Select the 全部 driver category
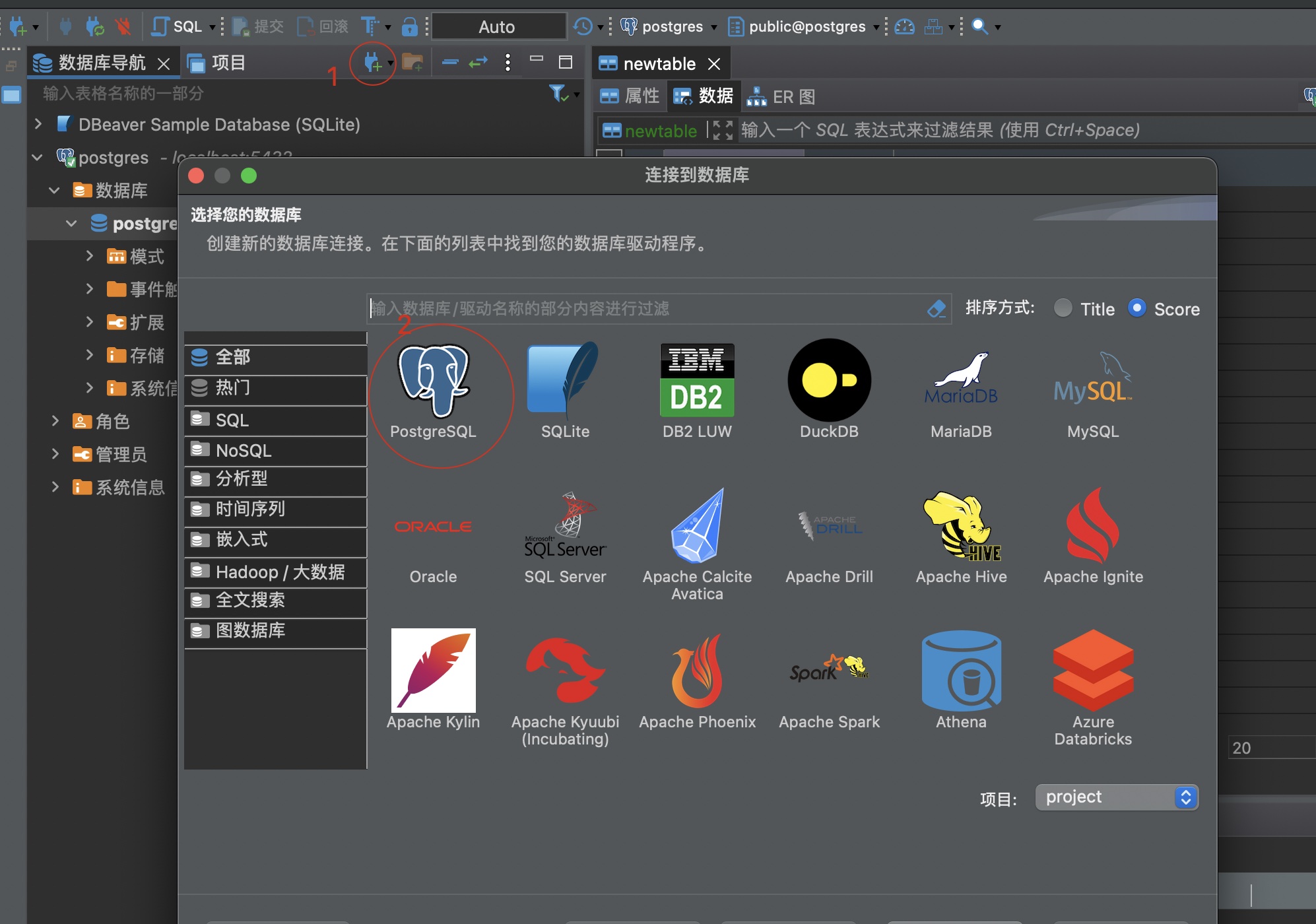Screen dimensions: 1316x924 tap(275, 357)
